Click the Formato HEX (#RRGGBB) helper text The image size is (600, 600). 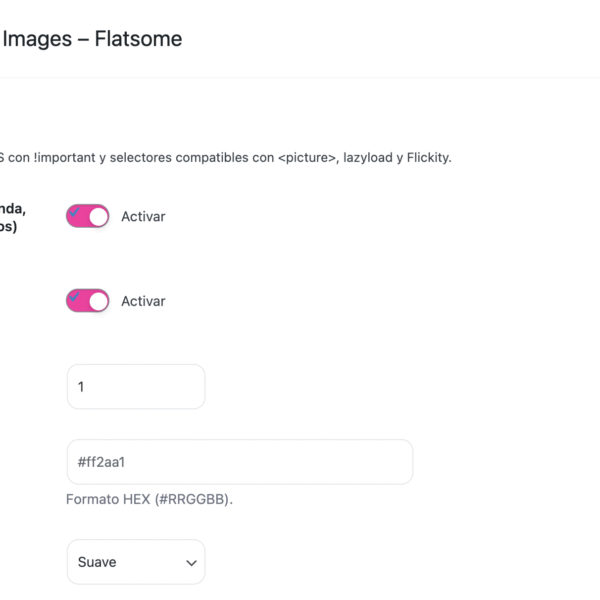pyautogui.click(x=149, y=499)
